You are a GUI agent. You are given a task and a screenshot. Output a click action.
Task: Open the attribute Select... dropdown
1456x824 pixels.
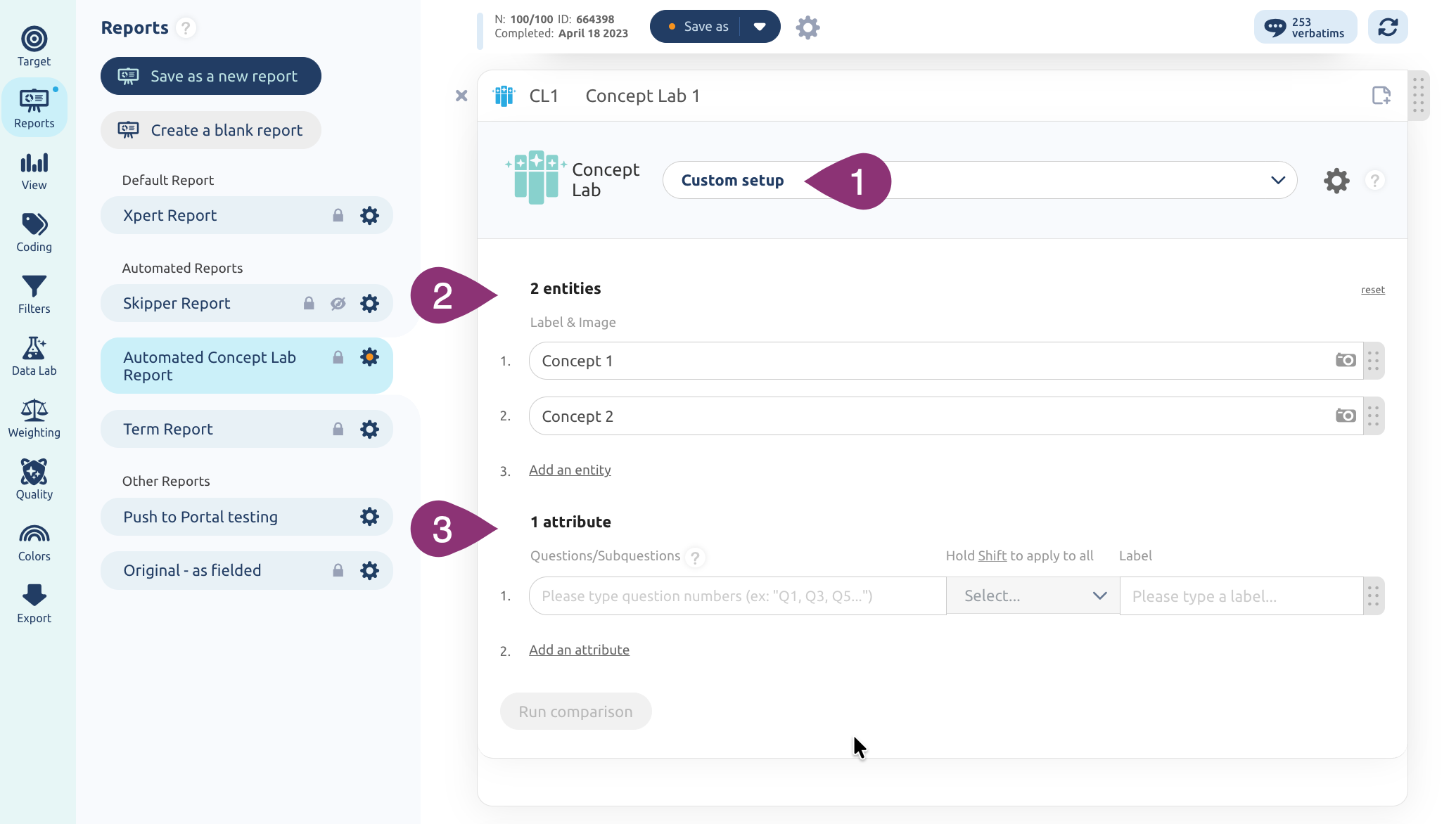coord(1033,596)
